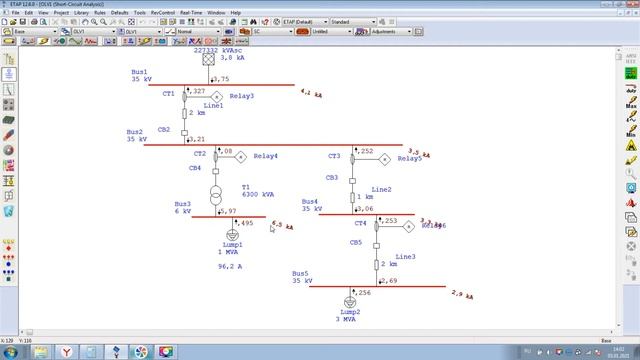The height and width of the screenshot is (360, 640).
Task: Open the SC study case dropdown
Action: click(x=273, y=31)
